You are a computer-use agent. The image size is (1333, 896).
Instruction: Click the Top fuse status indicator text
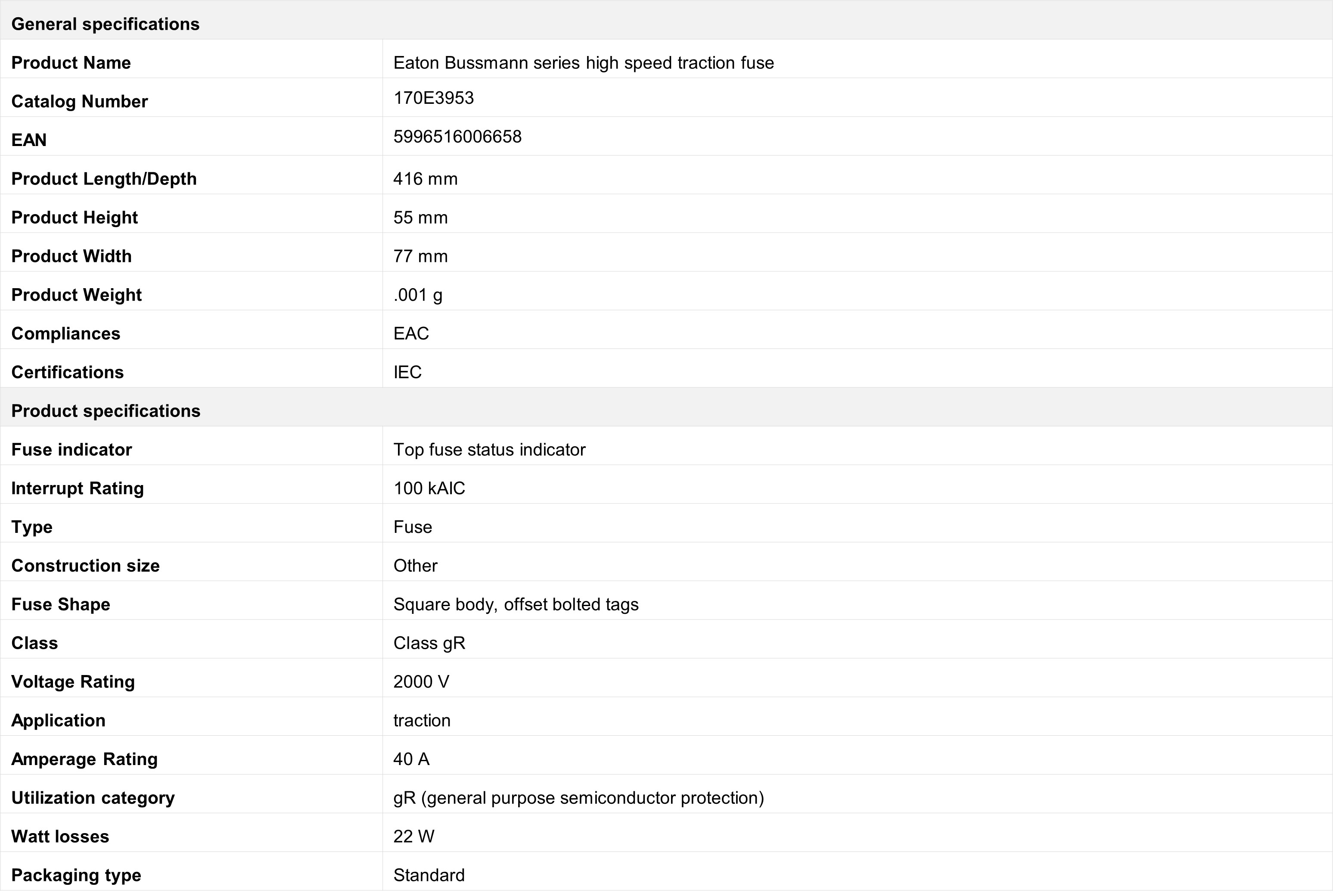489,450
